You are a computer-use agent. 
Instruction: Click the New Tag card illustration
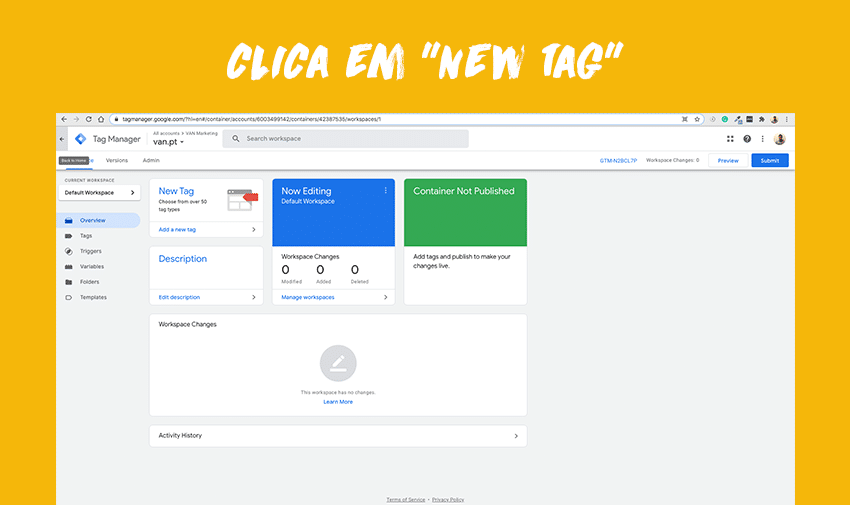[242, 199]
